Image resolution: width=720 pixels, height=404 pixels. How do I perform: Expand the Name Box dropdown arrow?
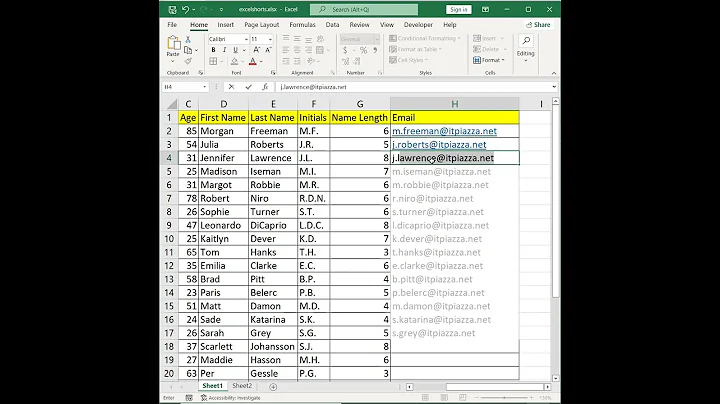point(204,87)
